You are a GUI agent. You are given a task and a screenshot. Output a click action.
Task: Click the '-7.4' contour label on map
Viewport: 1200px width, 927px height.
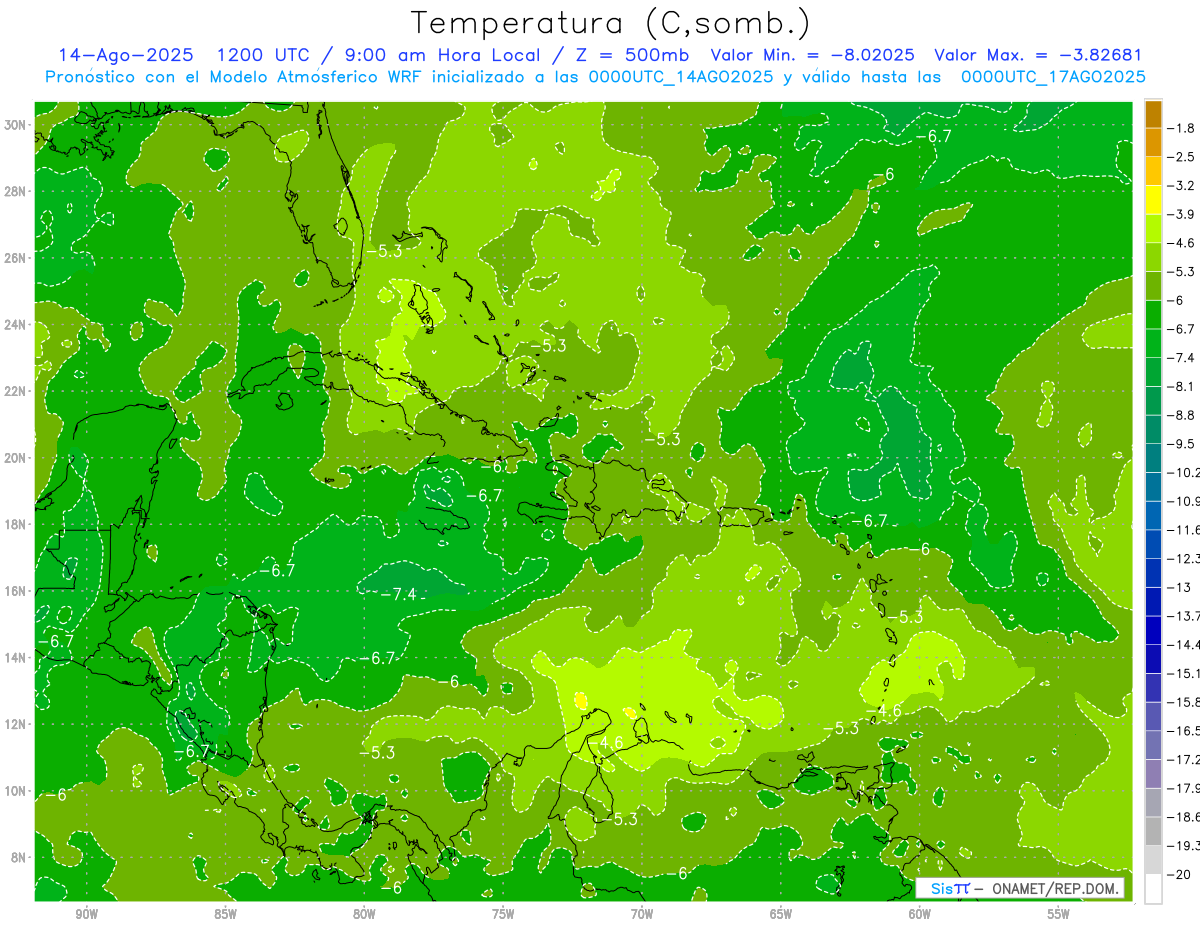398,594
